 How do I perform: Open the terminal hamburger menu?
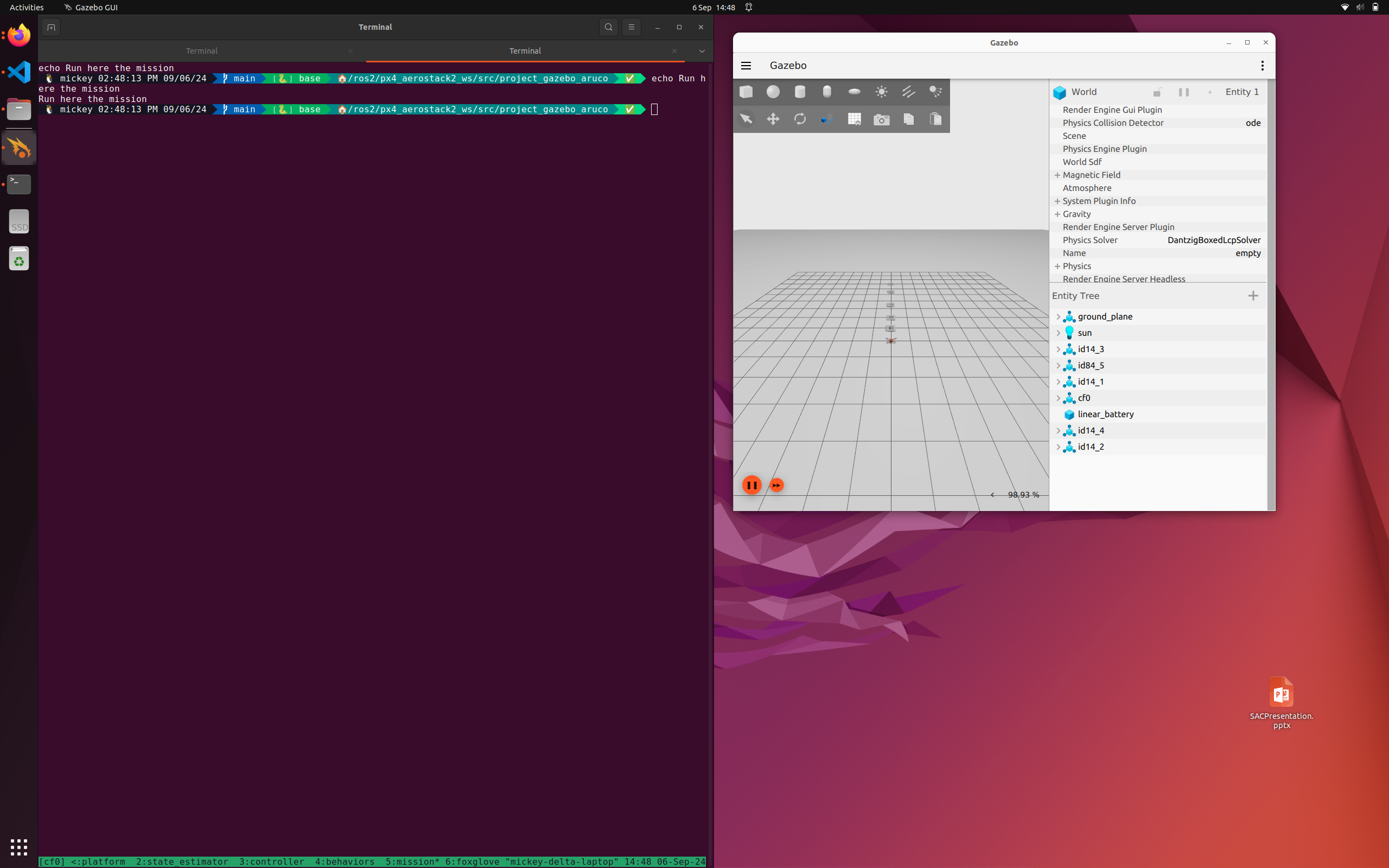631,27
